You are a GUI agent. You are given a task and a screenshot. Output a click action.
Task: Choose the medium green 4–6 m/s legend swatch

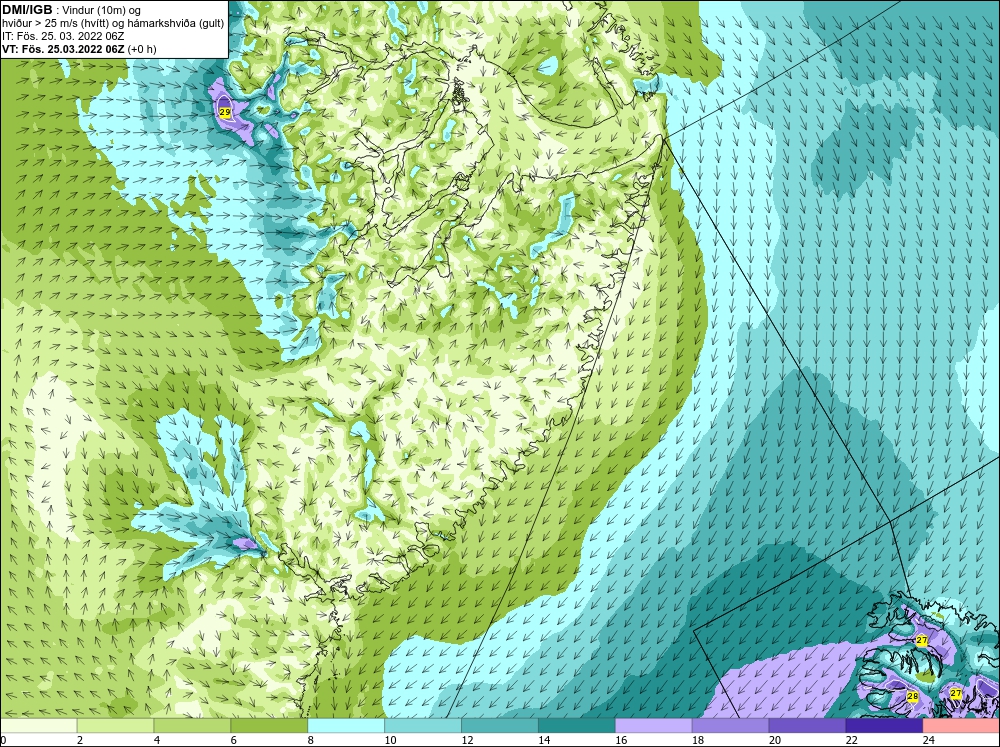192,726
